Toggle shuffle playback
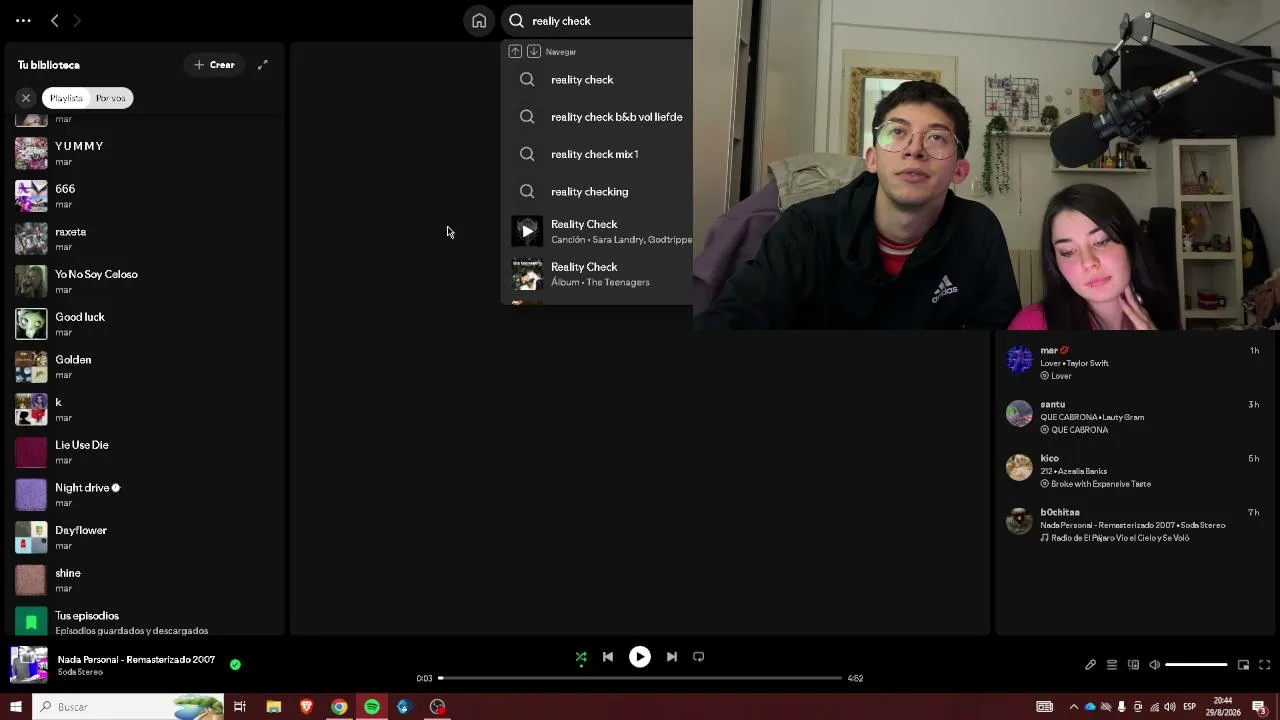1280x720 pixels. pos(581,657)
